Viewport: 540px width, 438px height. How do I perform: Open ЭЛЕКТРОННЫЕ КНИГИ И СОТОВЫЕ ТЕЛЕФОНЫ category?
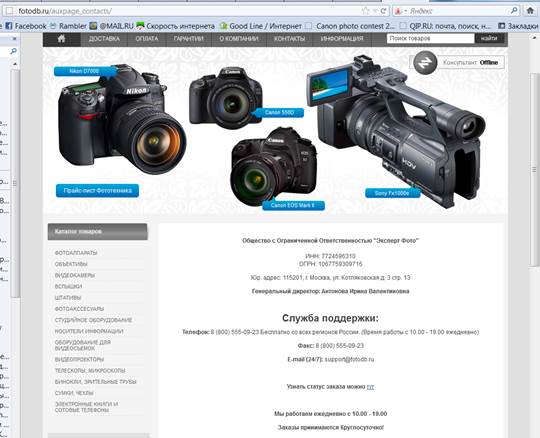86,407
